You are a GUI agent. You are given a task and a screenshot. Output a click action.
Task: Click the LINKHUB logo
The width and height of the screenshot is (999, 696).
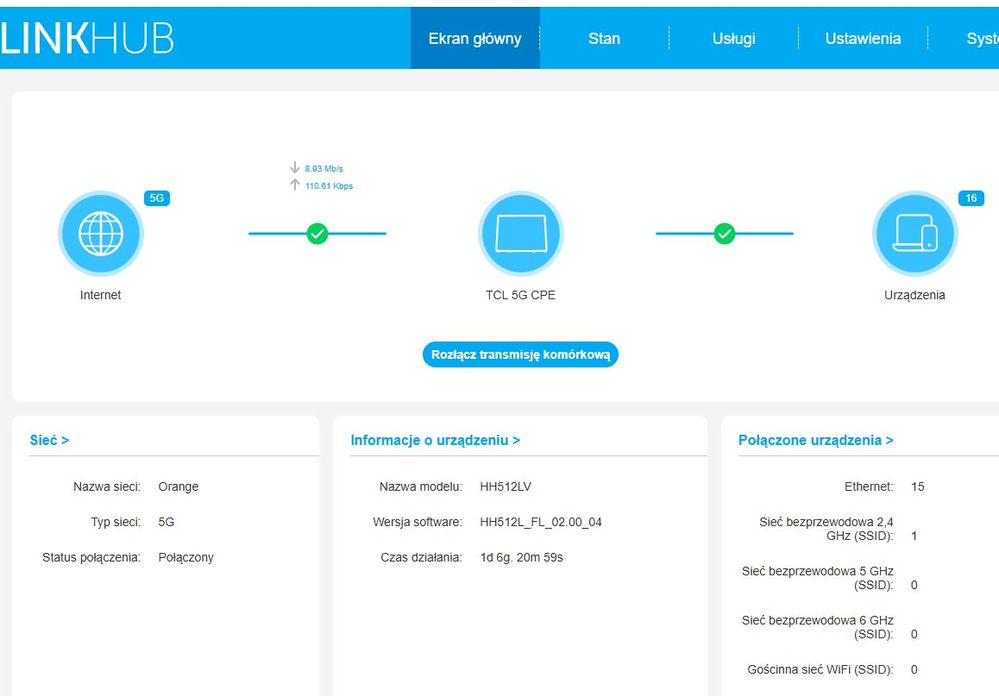click(x=88, y=38)
